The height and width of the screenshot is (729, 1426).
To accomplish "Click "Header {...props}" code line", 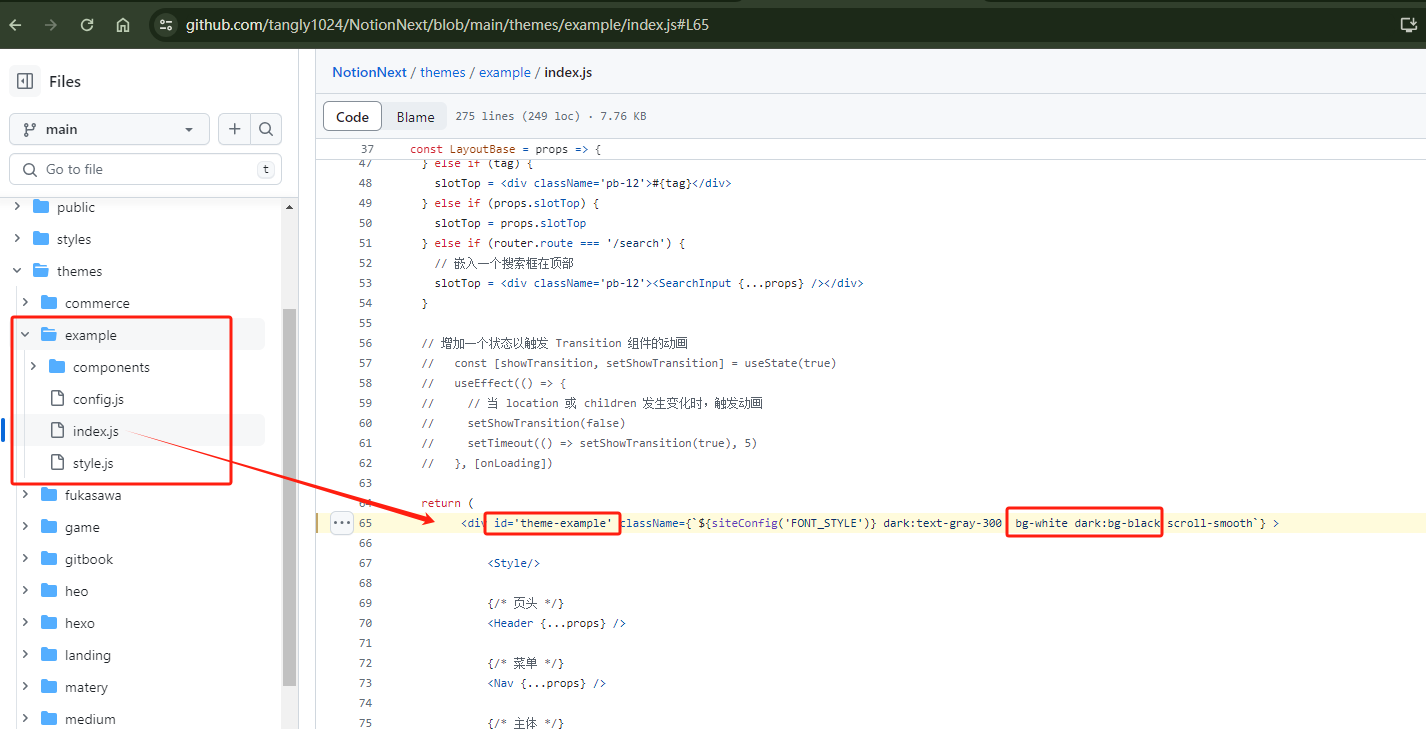I will (557, 623).
